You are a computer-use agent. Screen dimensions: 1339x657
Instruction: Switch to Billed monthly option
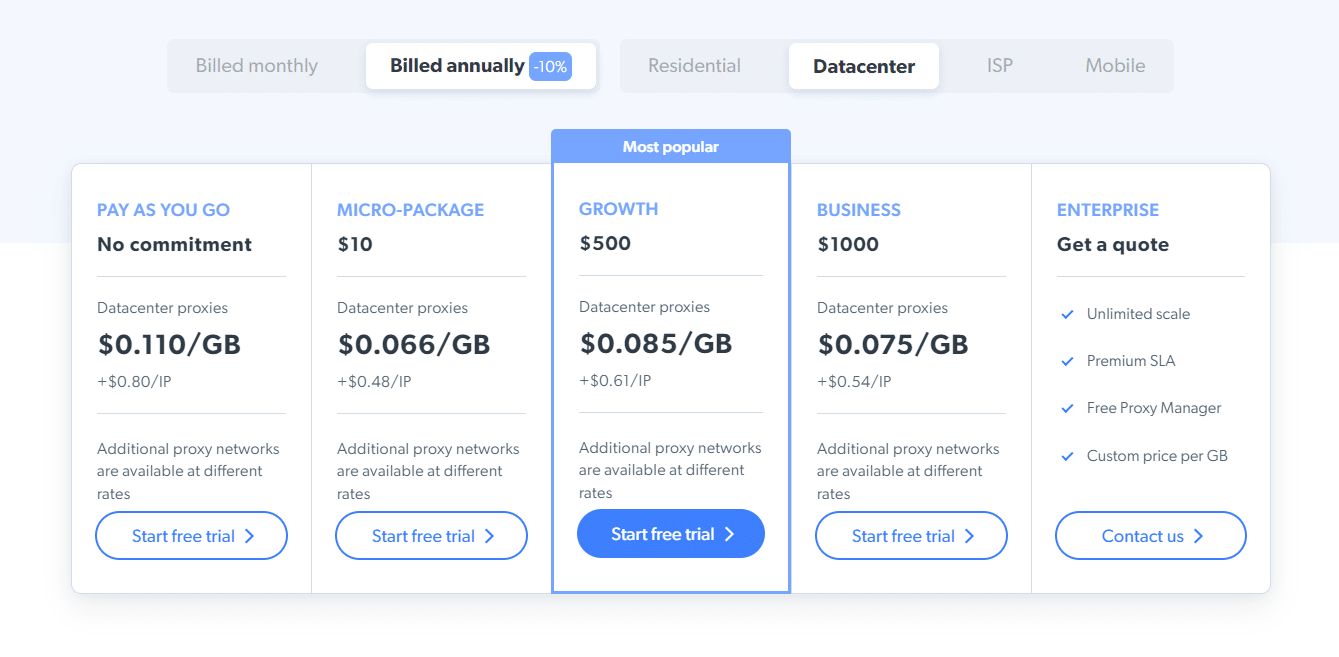click(257, 66)
